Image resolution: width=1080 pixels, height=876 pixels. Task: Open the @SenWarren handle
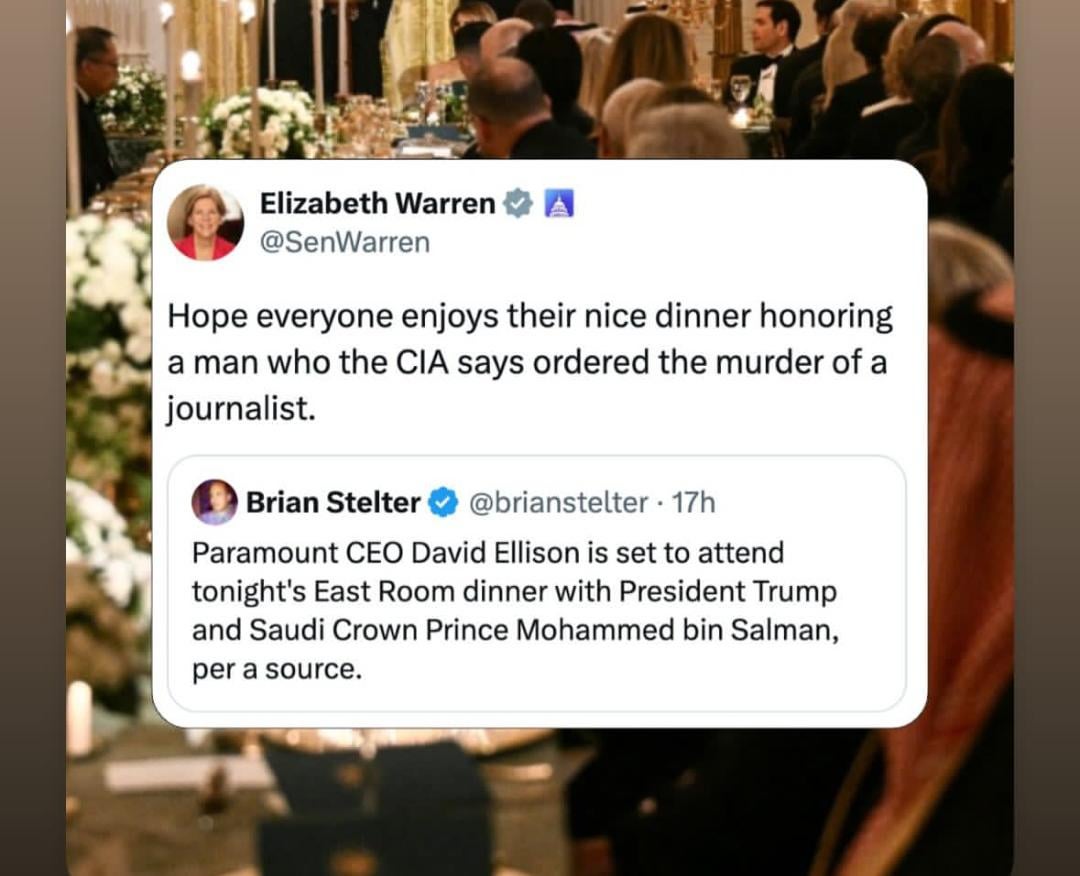click(x=344, y=242)
